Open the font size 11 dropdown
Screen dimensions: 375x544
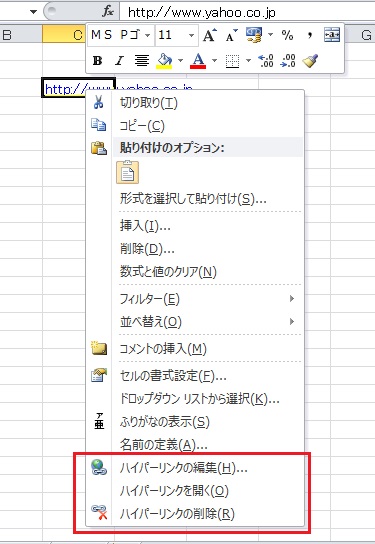191,35
